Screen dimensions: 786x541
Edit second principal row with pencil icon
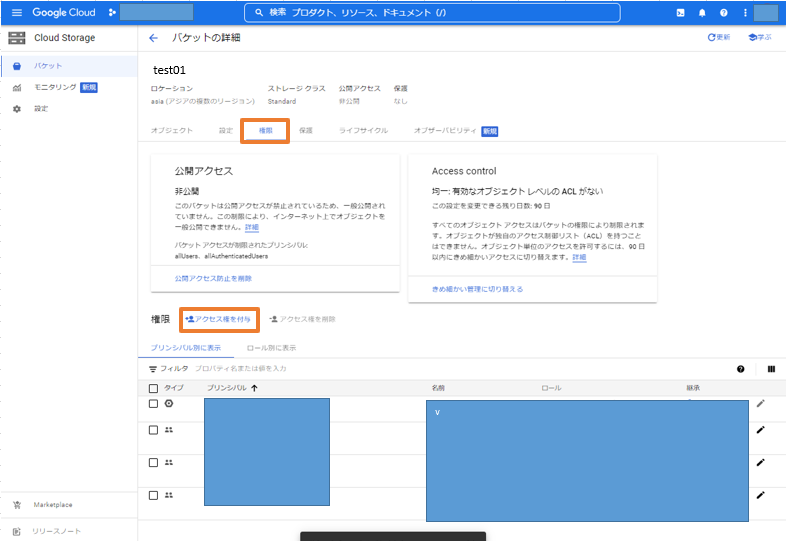point(760,430)
